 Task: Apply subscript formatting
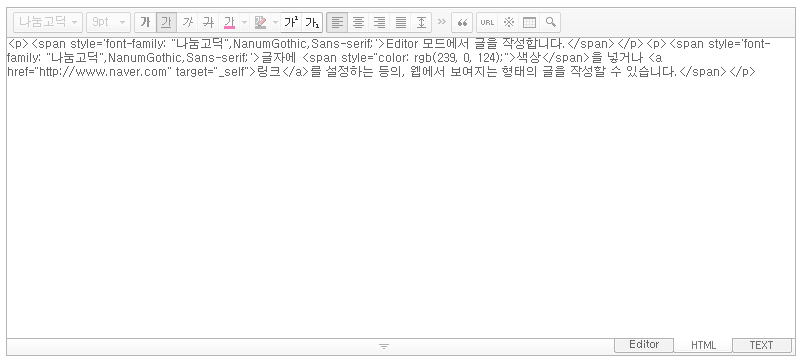click(312, 23)
